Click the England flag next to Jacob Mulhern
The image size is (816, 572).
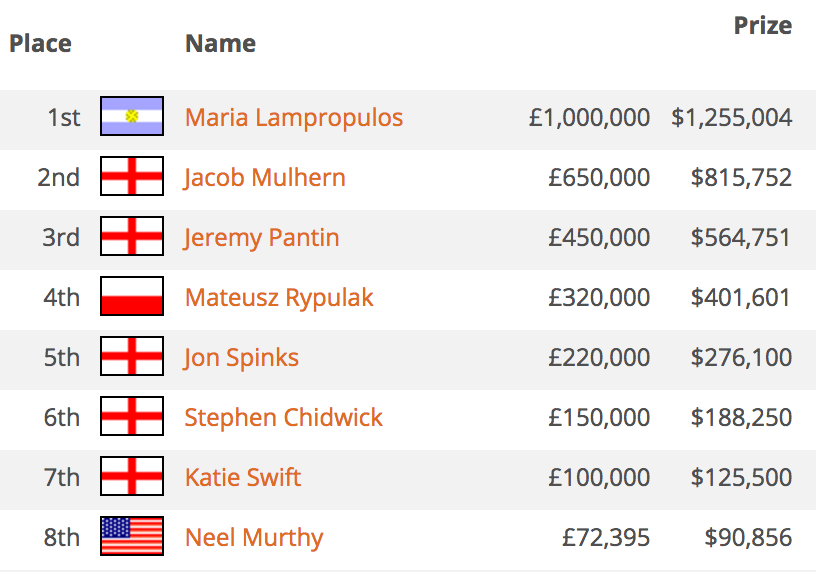click(132, 176)
